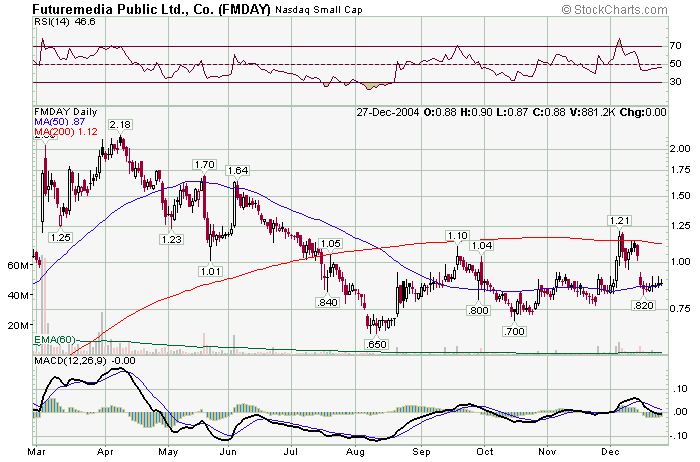This screenshot has height=462, width=700.
Task: Click the 60M volume axis label
Action: (x=18, y=266)
